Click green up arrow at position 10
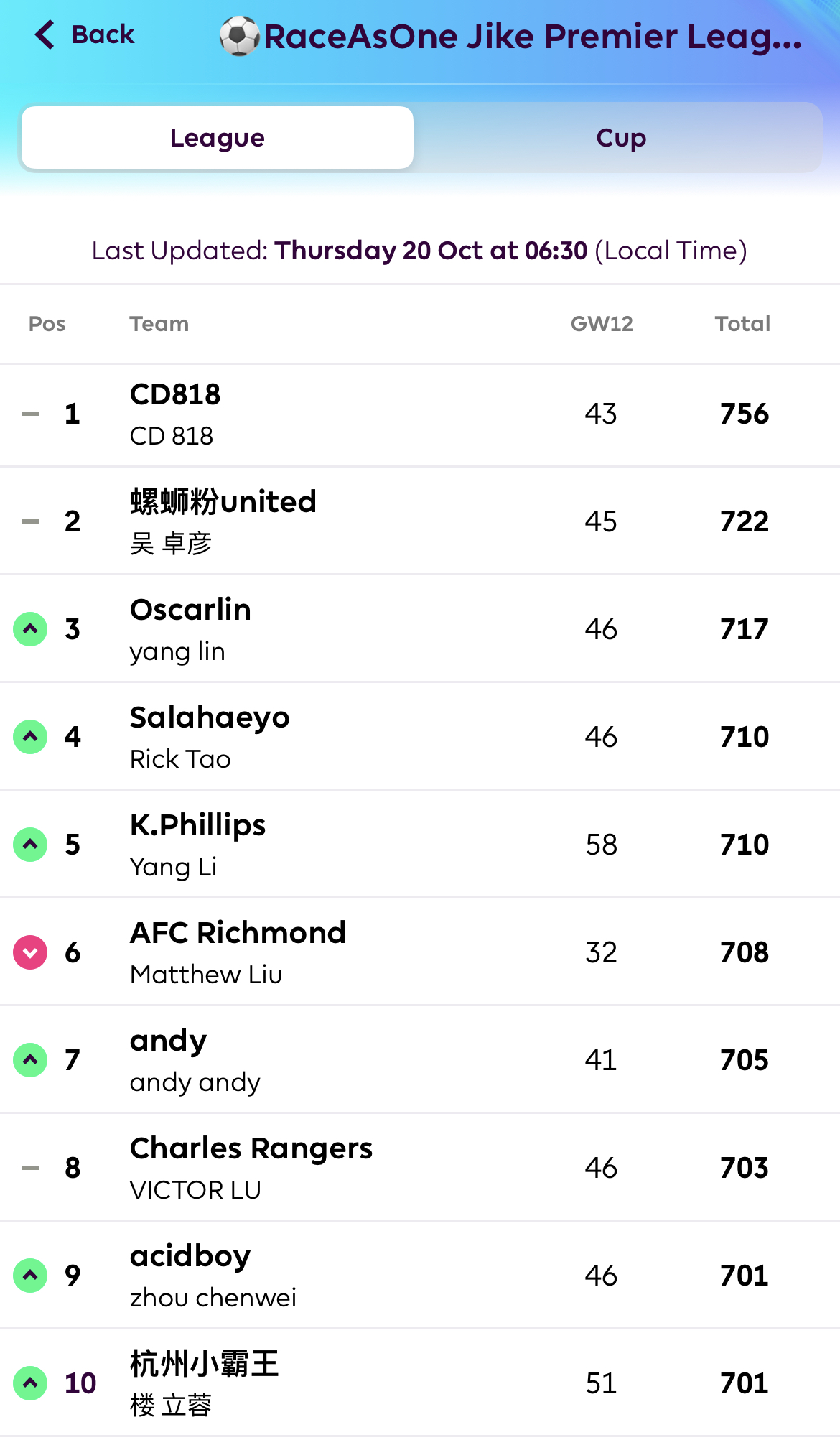 pos(30,1383)
